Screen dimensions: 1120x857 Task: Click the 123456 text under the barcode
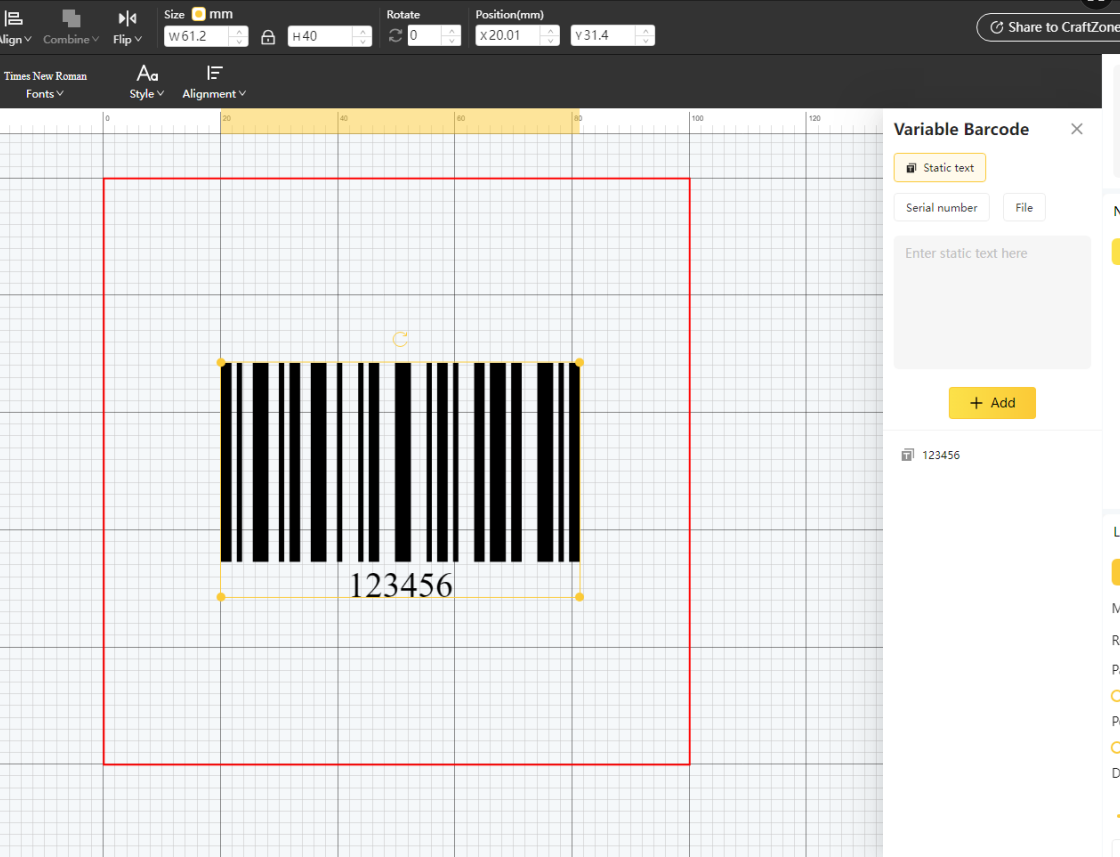point(401,586)
